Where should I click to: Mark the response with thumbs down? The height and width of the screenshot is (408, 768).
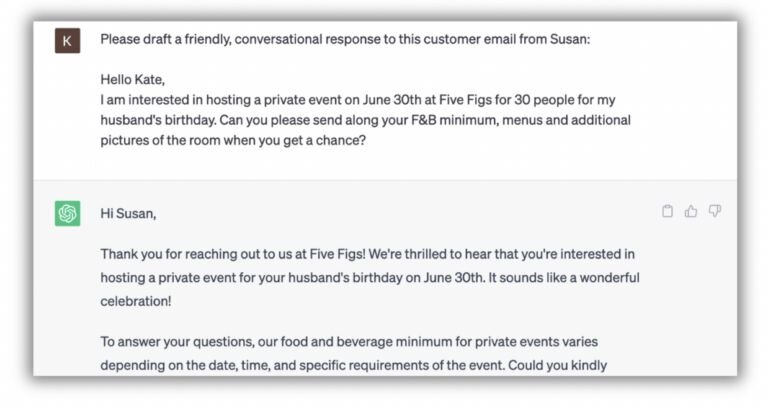point(714,212)
